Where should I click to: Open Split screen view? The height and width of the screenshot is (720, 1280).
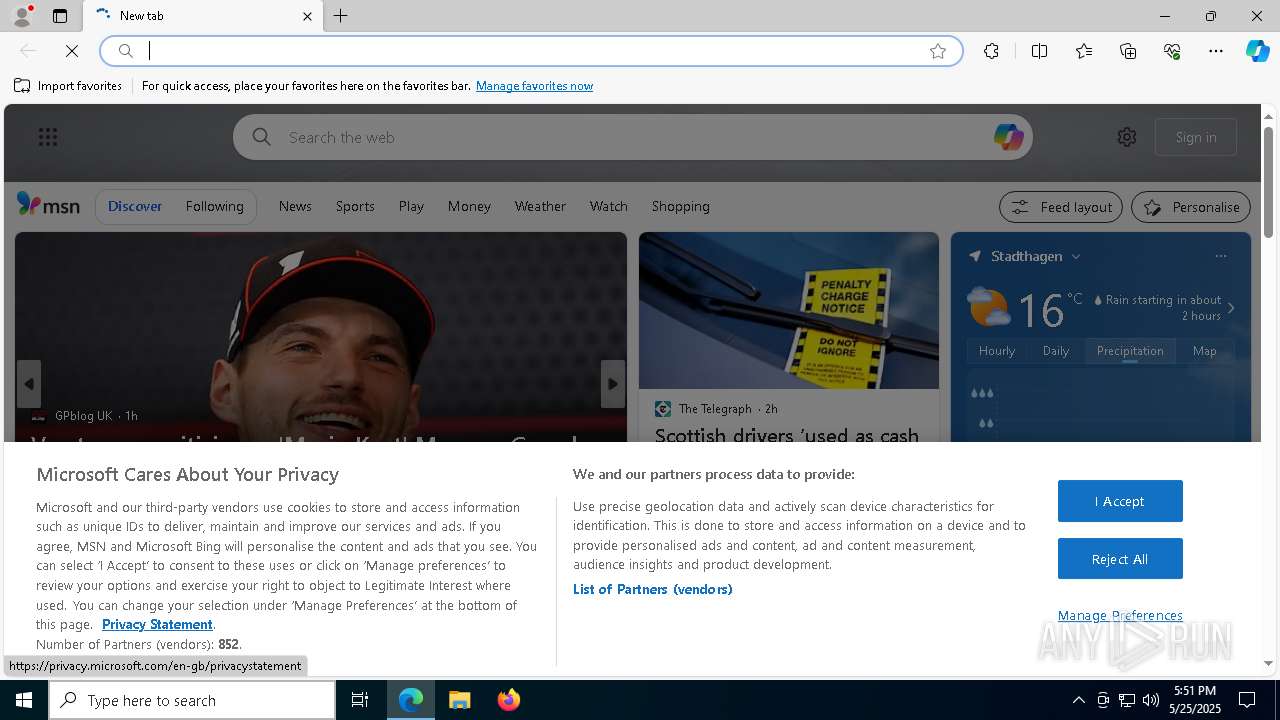[x=1039, y=51]
